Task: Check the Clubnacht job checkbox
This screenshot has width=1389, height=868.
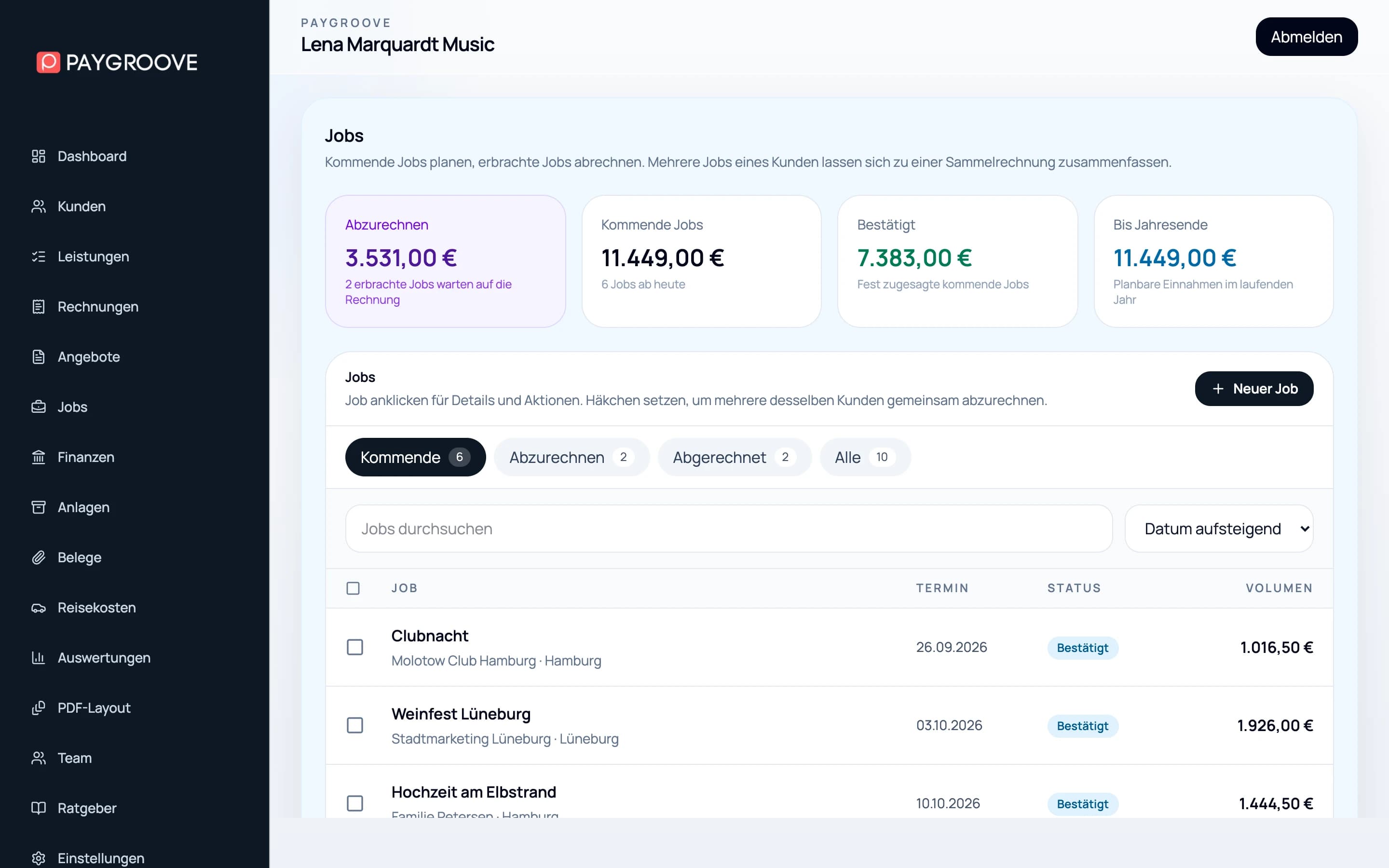Action: click(x=354, y=647)
